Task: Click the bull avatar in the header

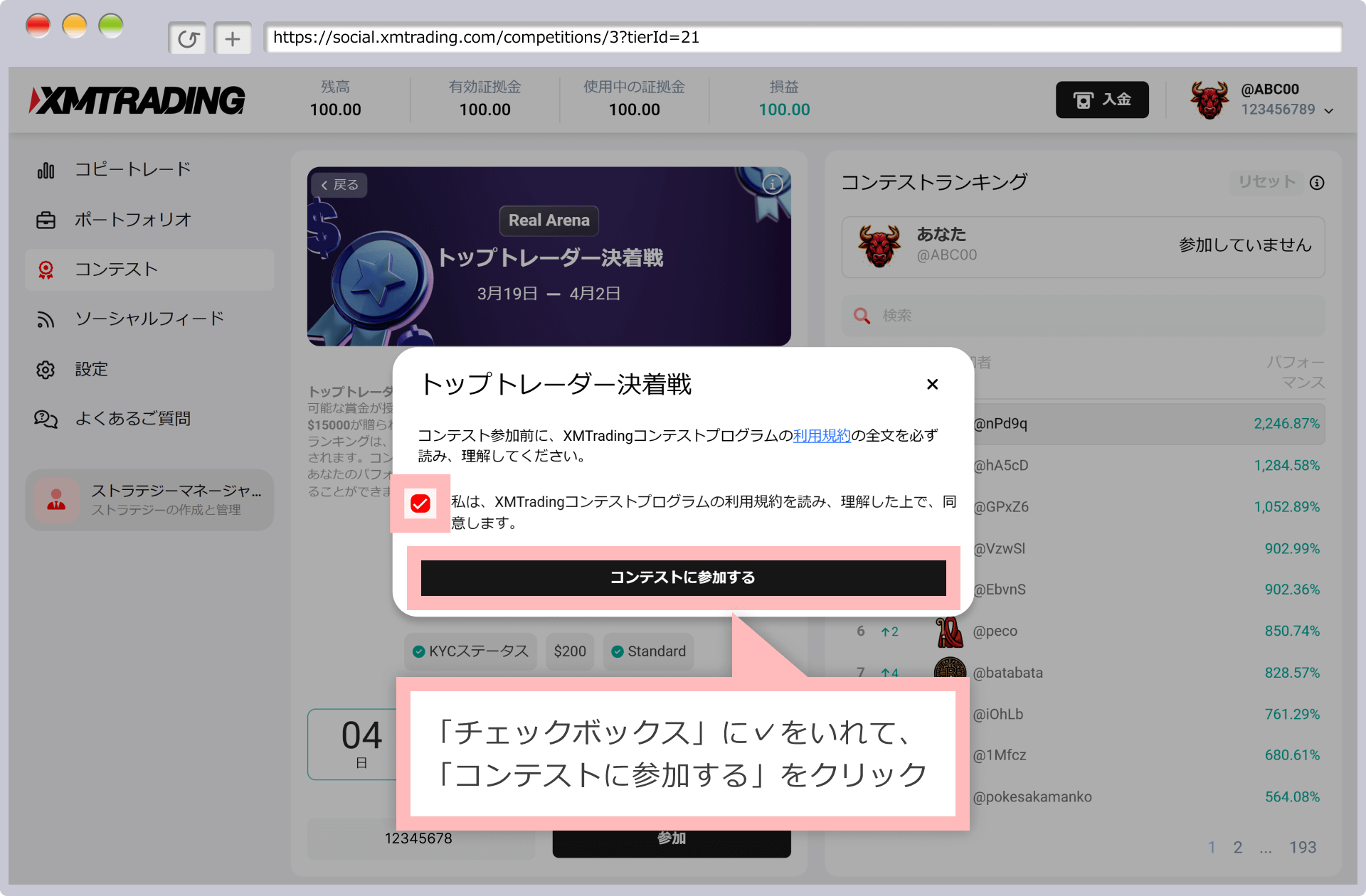Action: 1209,100
